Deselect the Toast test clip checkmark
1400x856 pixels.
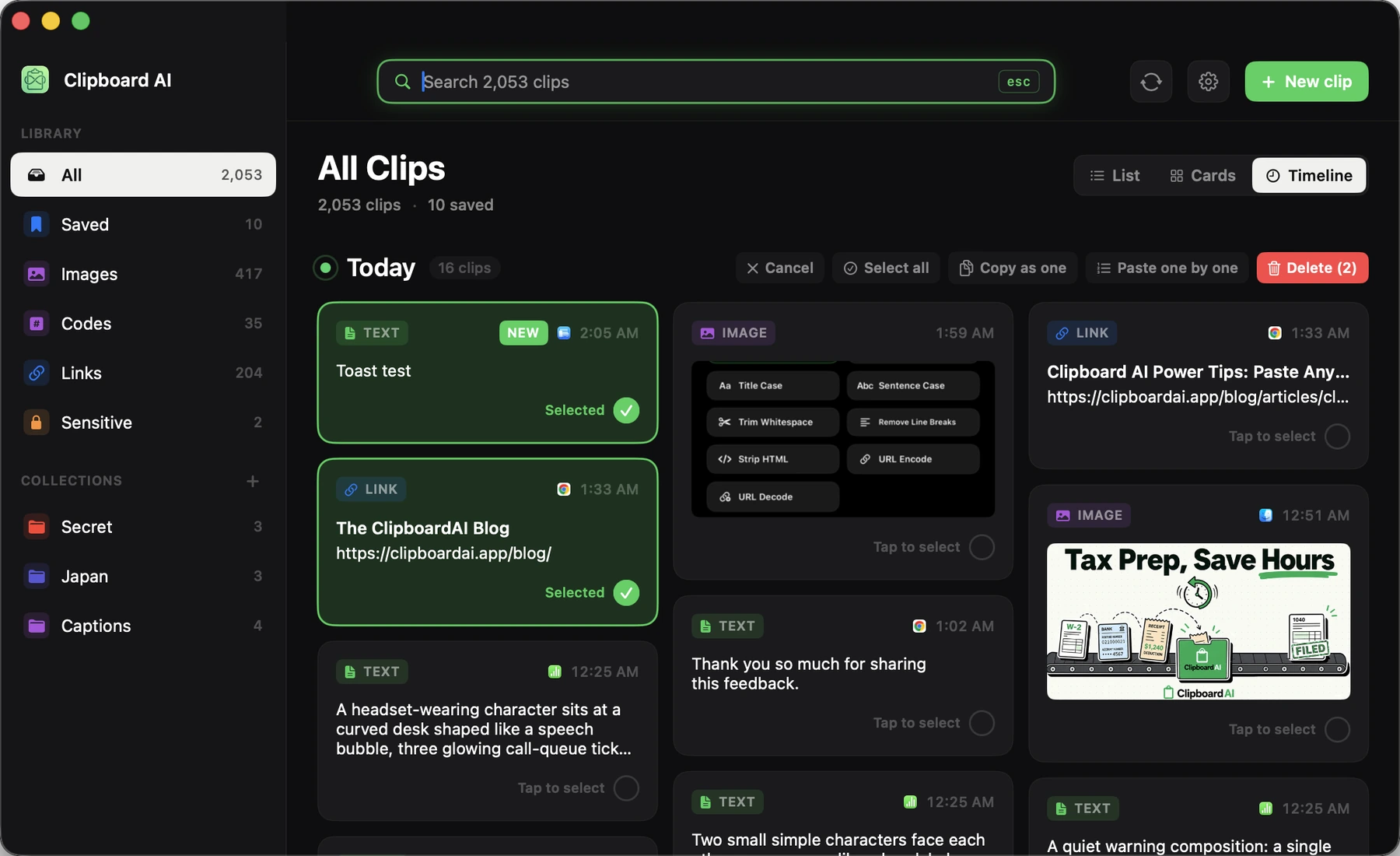[626, 410]
